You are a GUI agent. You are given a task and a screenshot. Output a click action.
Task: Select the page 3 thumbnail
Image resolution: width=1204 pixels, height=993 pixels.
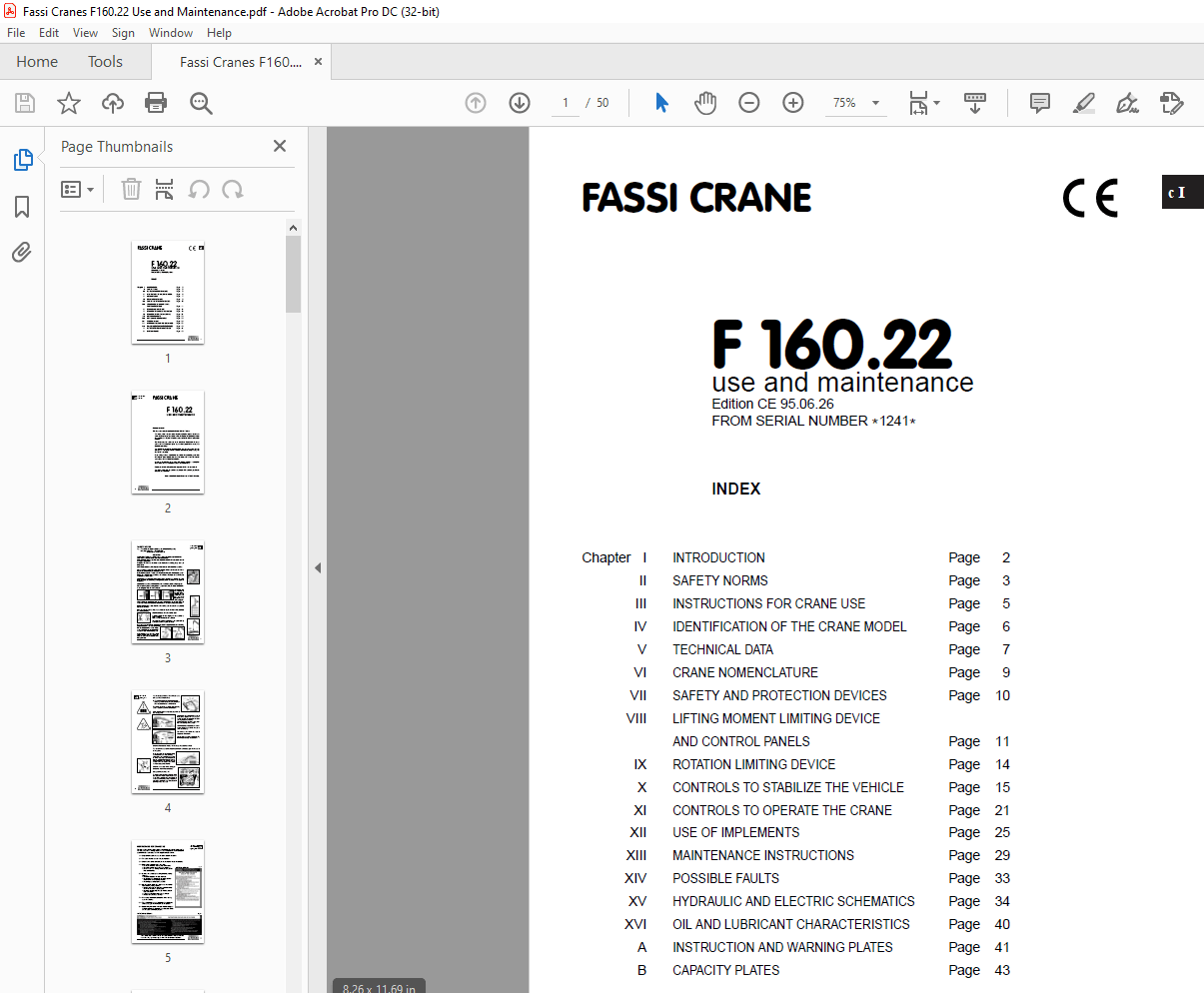(167, 592)
